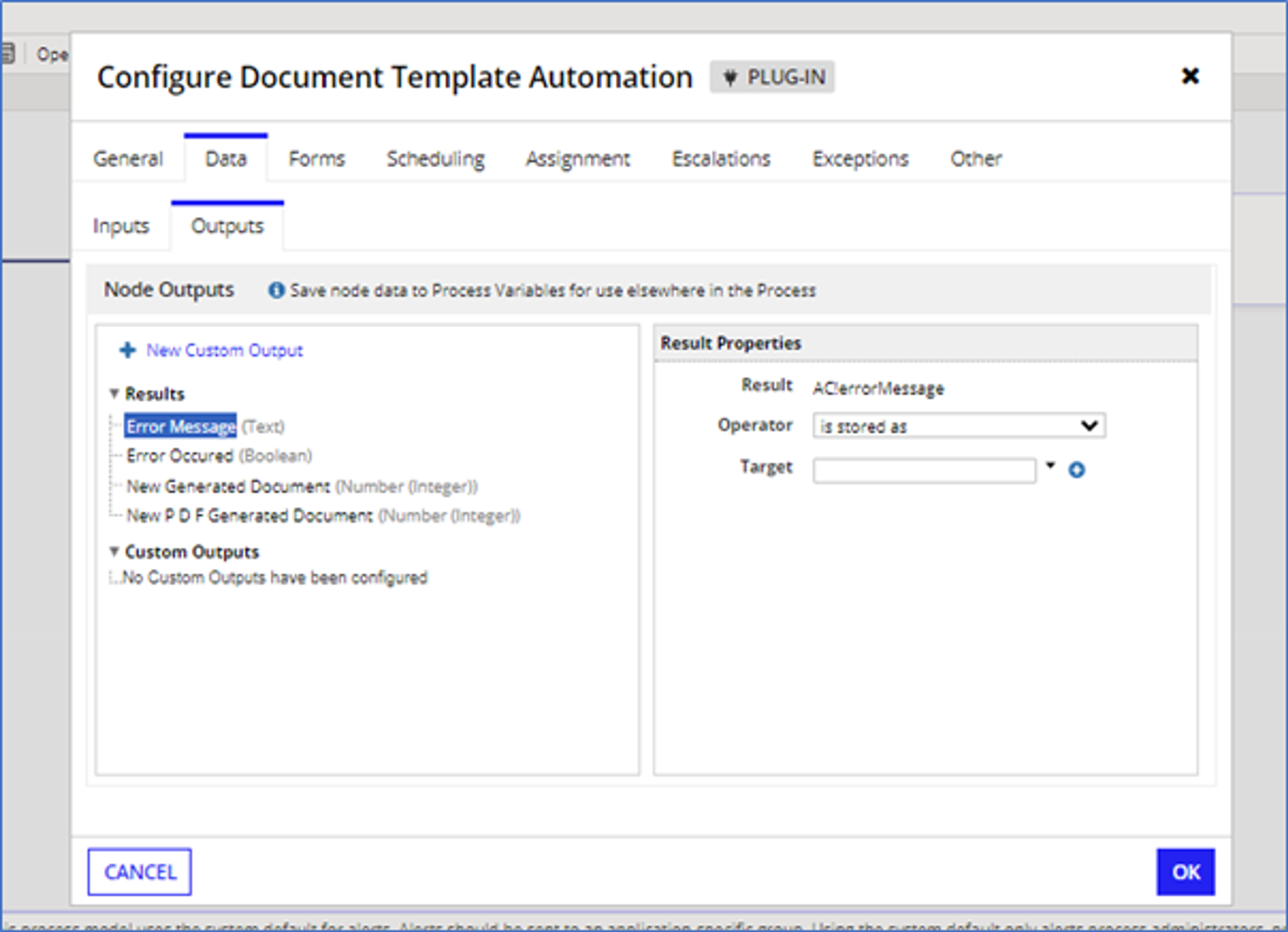Screen dimensions: 1288x932
Task: Click the Result Properties header
Action: pyautogui.click(x=730, y=343)
